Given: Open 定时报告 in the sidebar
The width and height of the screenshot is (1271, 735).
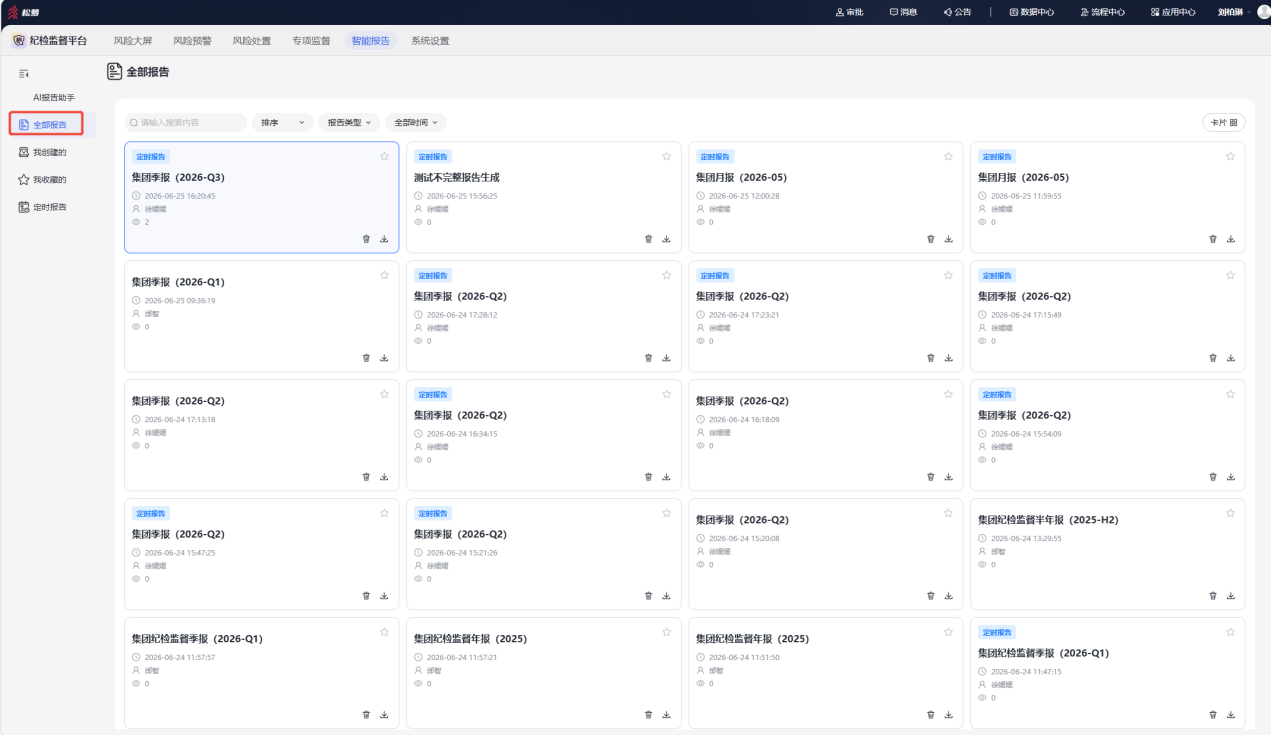Looking at the screenshot, I should point(50,207).
